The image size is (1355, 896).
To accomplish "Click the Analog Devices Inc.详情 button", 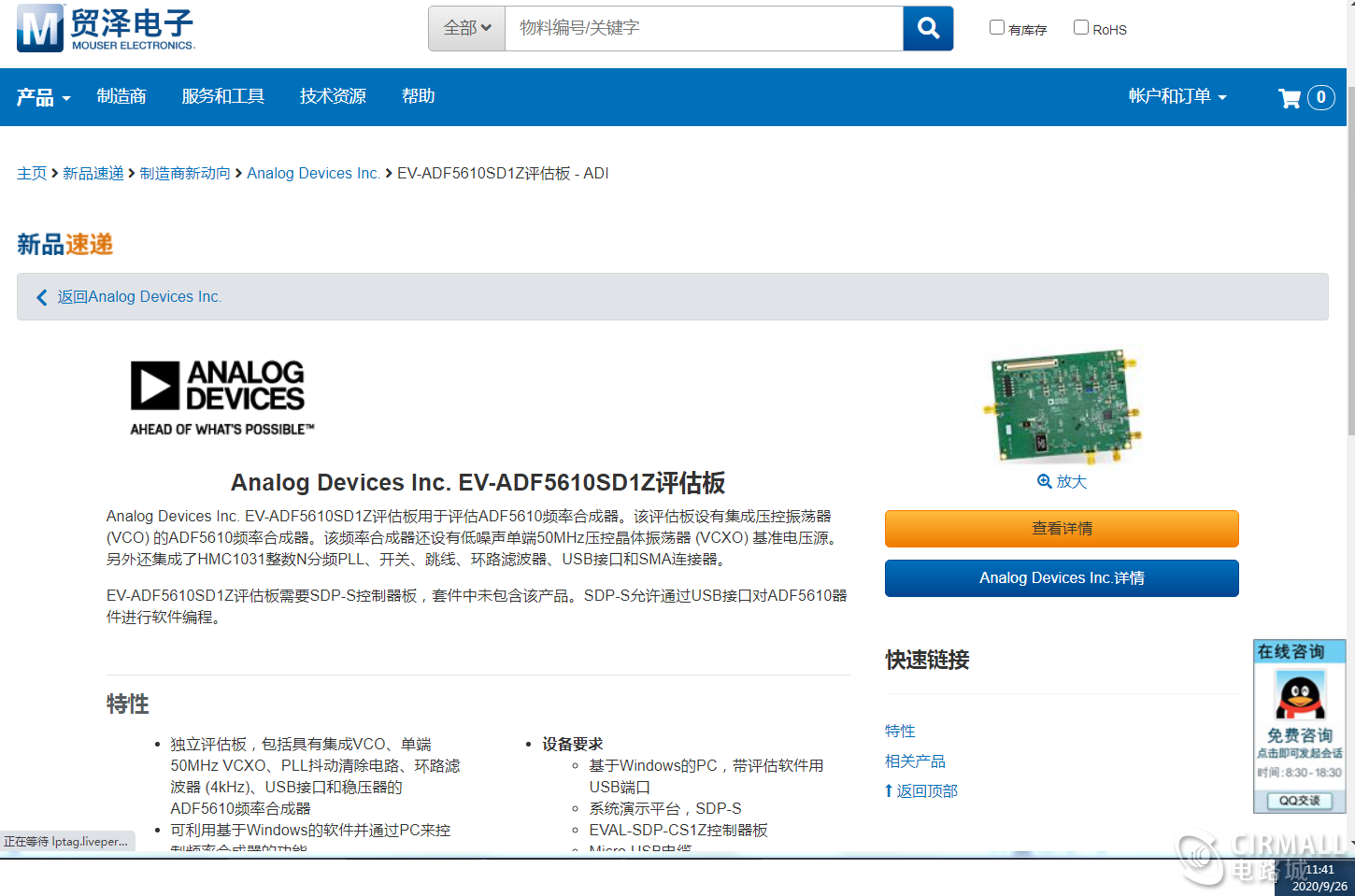I will 1062,578.
